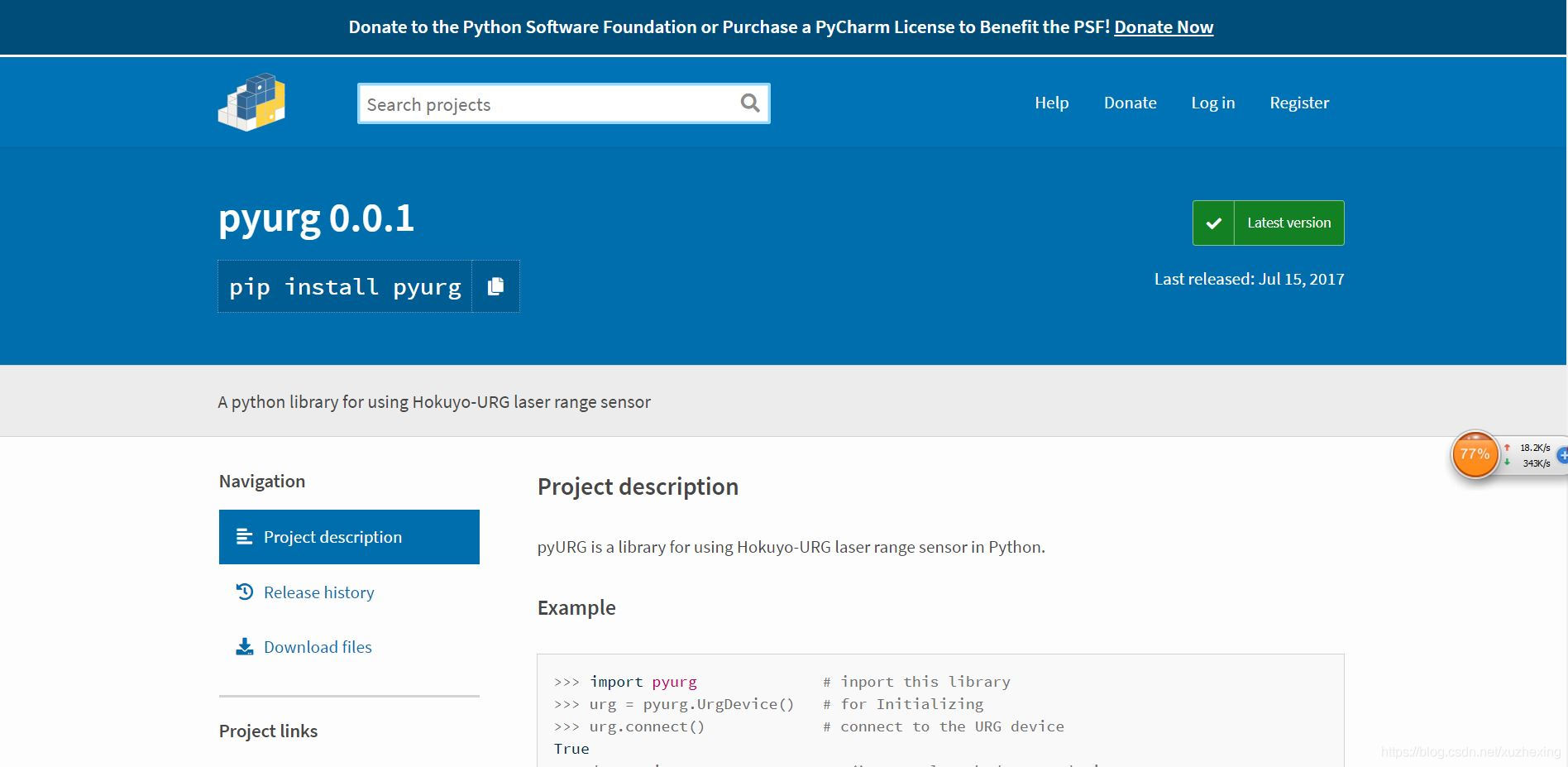
Task: Copy pip install command with clipboard icon
Action: coord(495,286)
